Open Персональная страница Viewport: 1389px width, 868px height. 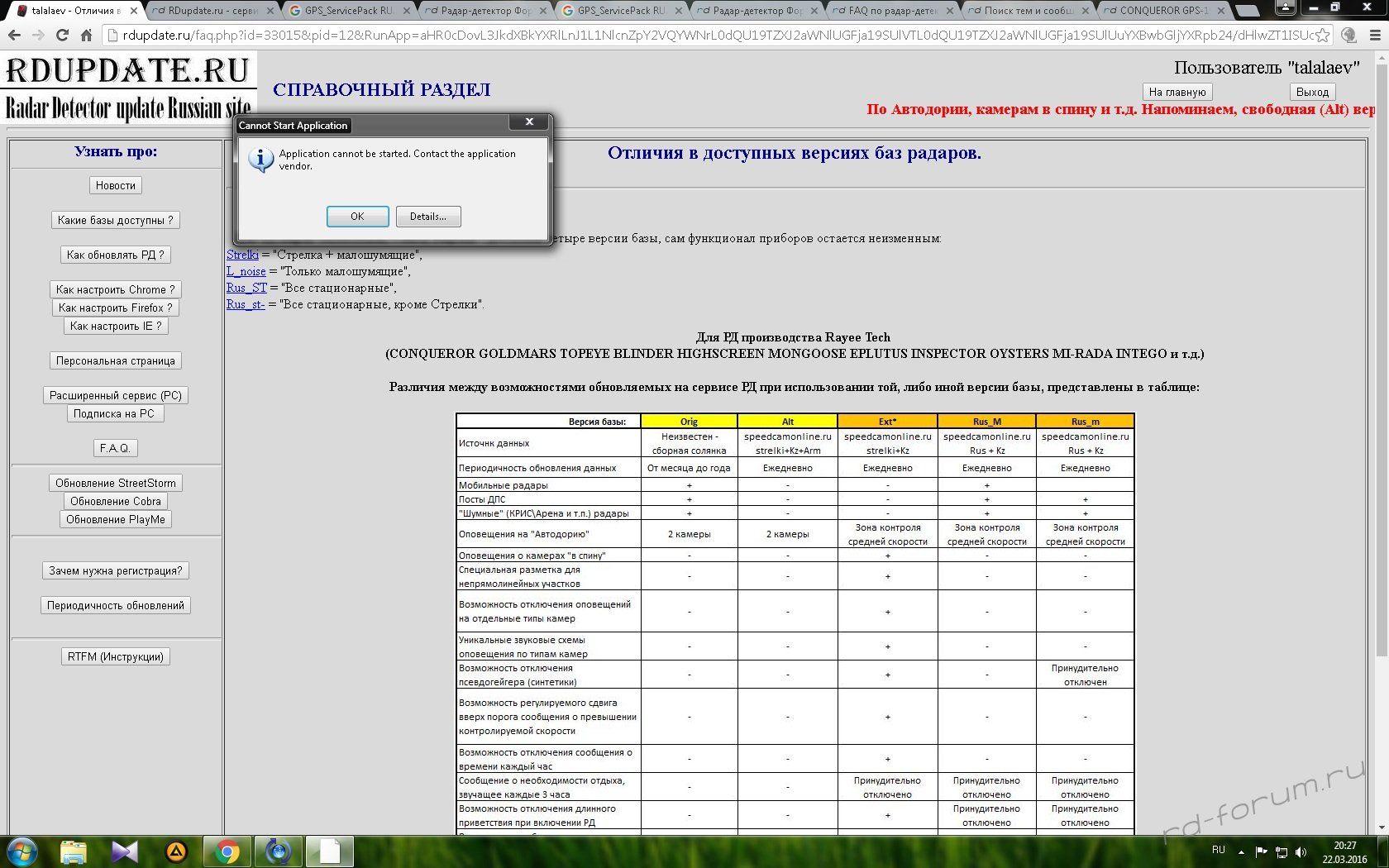[116, 360]
